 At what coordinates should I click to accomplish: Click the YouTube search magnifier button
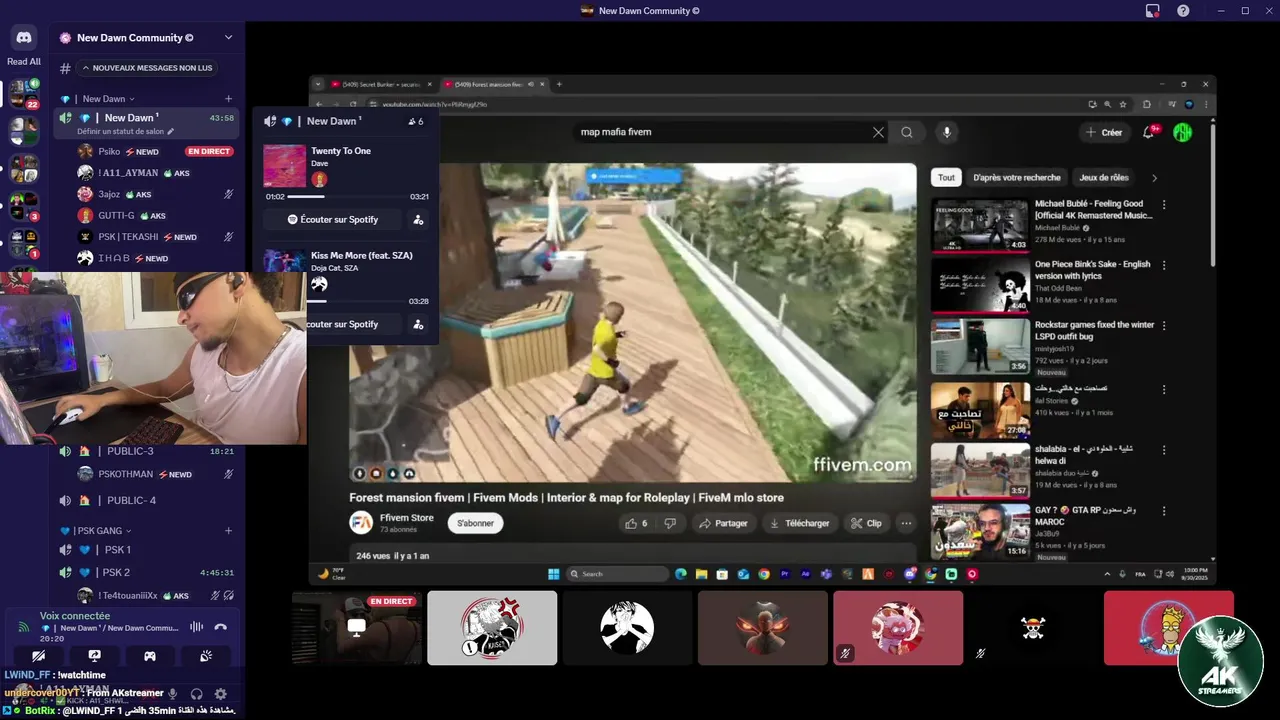point(906,132)
